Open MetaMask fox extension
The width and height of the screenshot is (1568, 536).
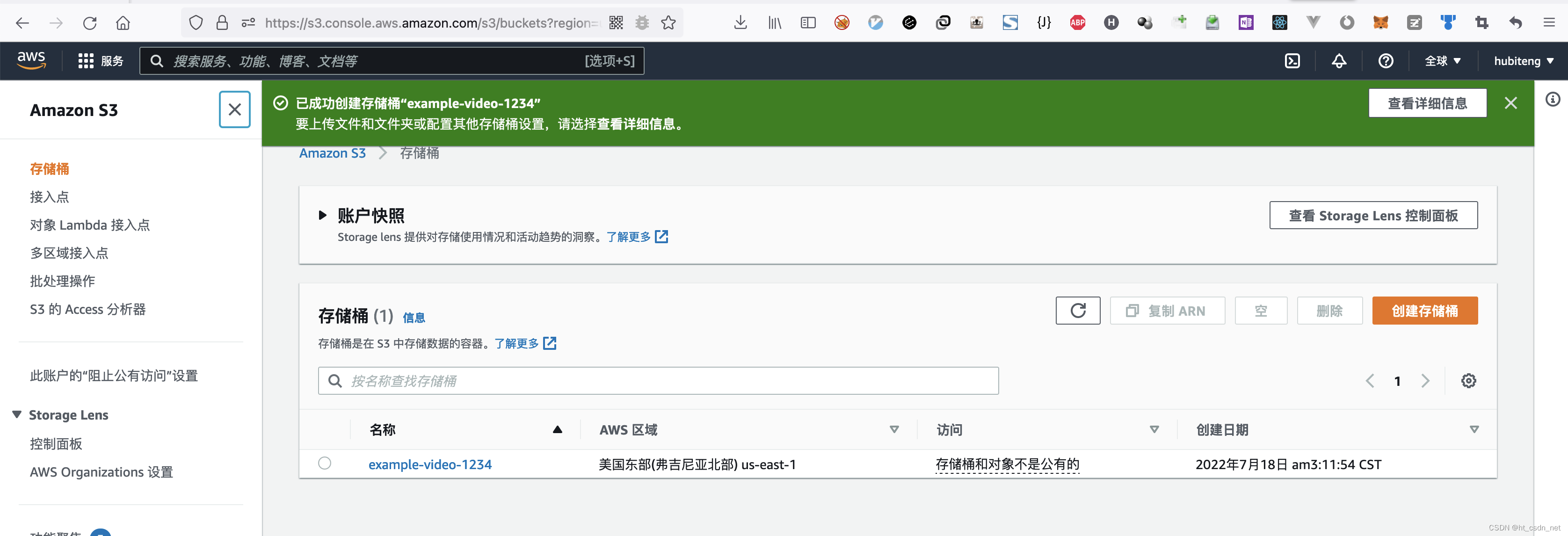pyautogui.click(x=1380, y=23)
